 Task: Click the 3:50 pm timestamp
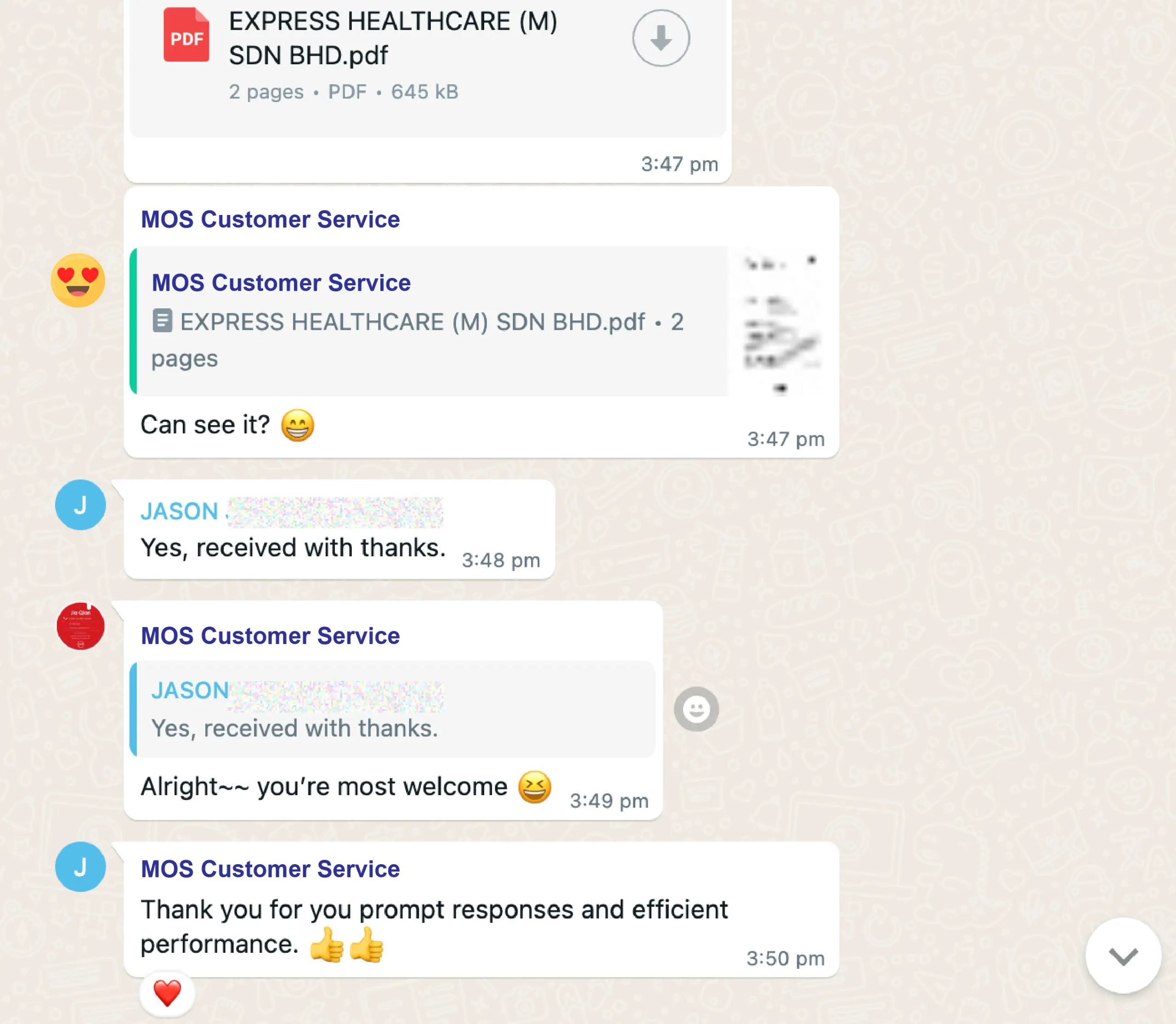point(786,958)
